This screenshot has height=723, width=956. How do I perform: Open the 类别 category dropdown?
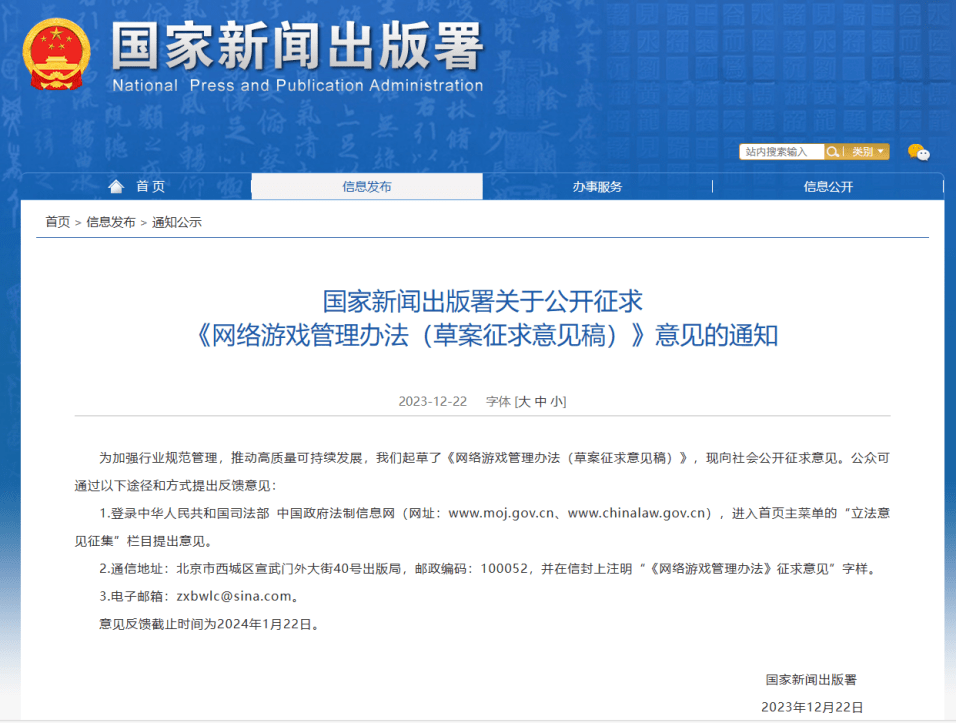tap(866, 152)
